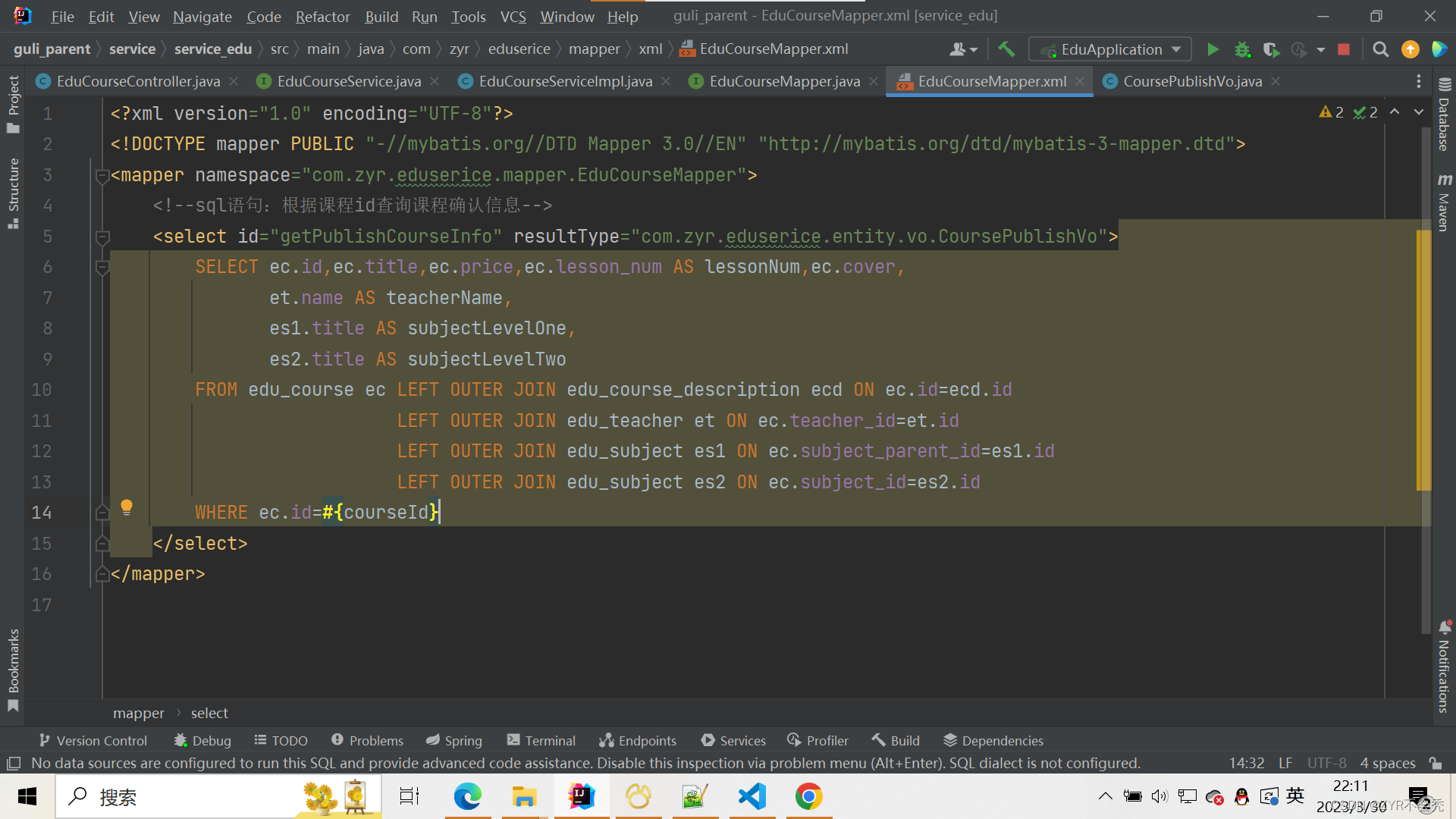Open editor tabs overflow three-dot menu

[1418, 81]
